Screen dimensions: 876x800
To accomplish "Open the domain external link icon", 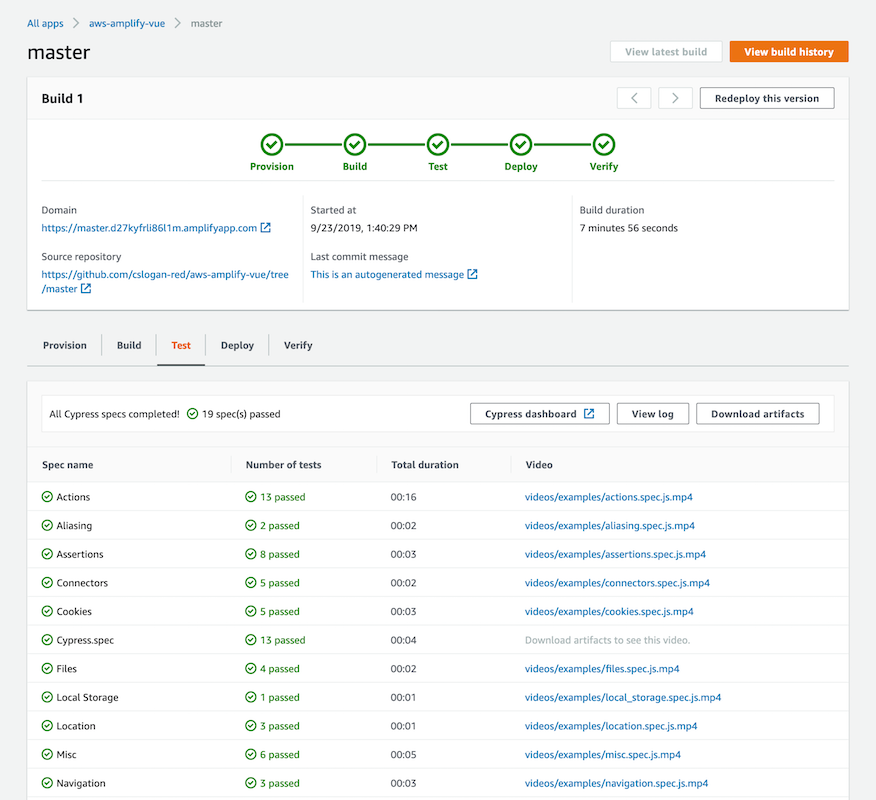I will pyautogui.click(x=266, y=227).
